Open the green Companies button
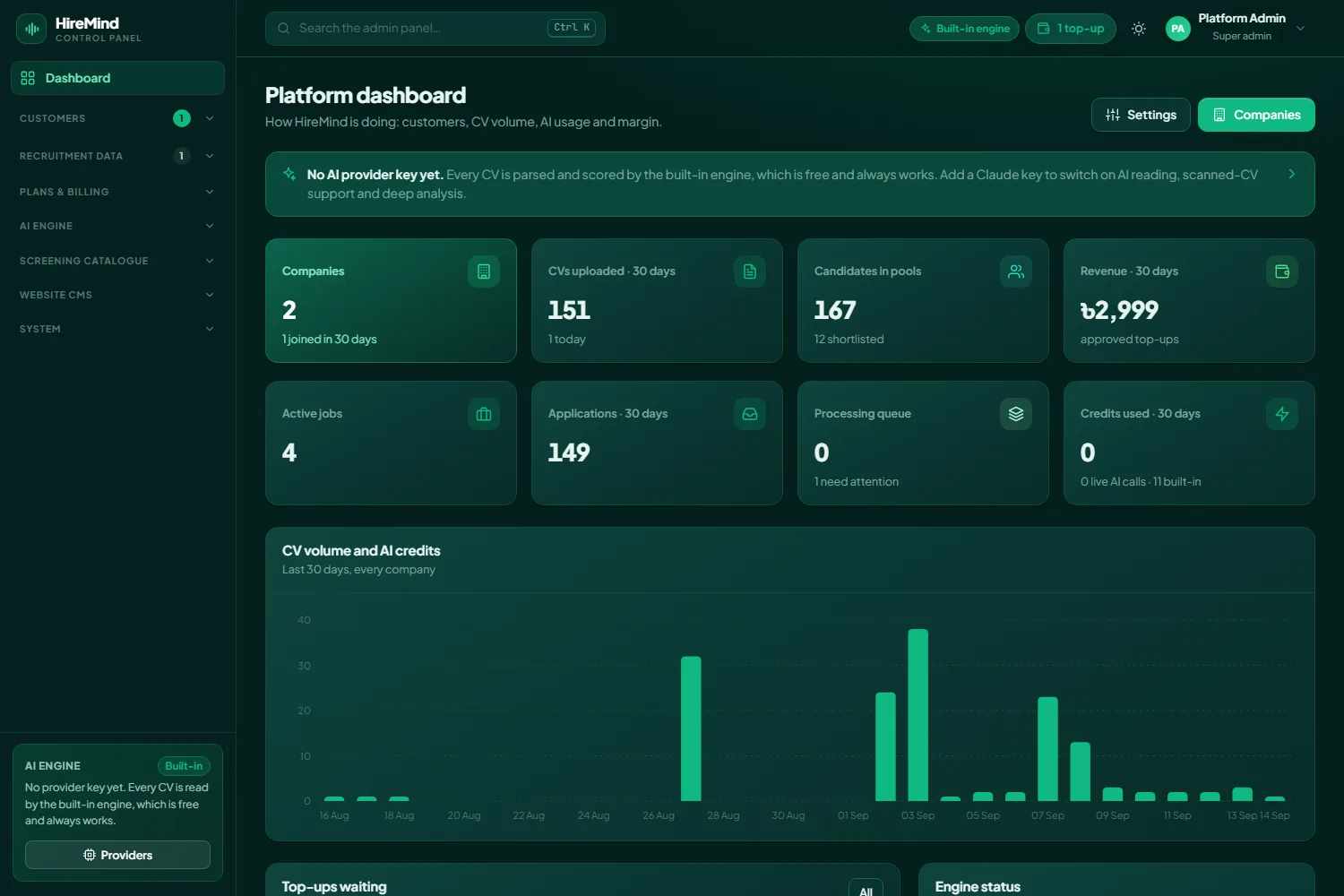 1256,115
